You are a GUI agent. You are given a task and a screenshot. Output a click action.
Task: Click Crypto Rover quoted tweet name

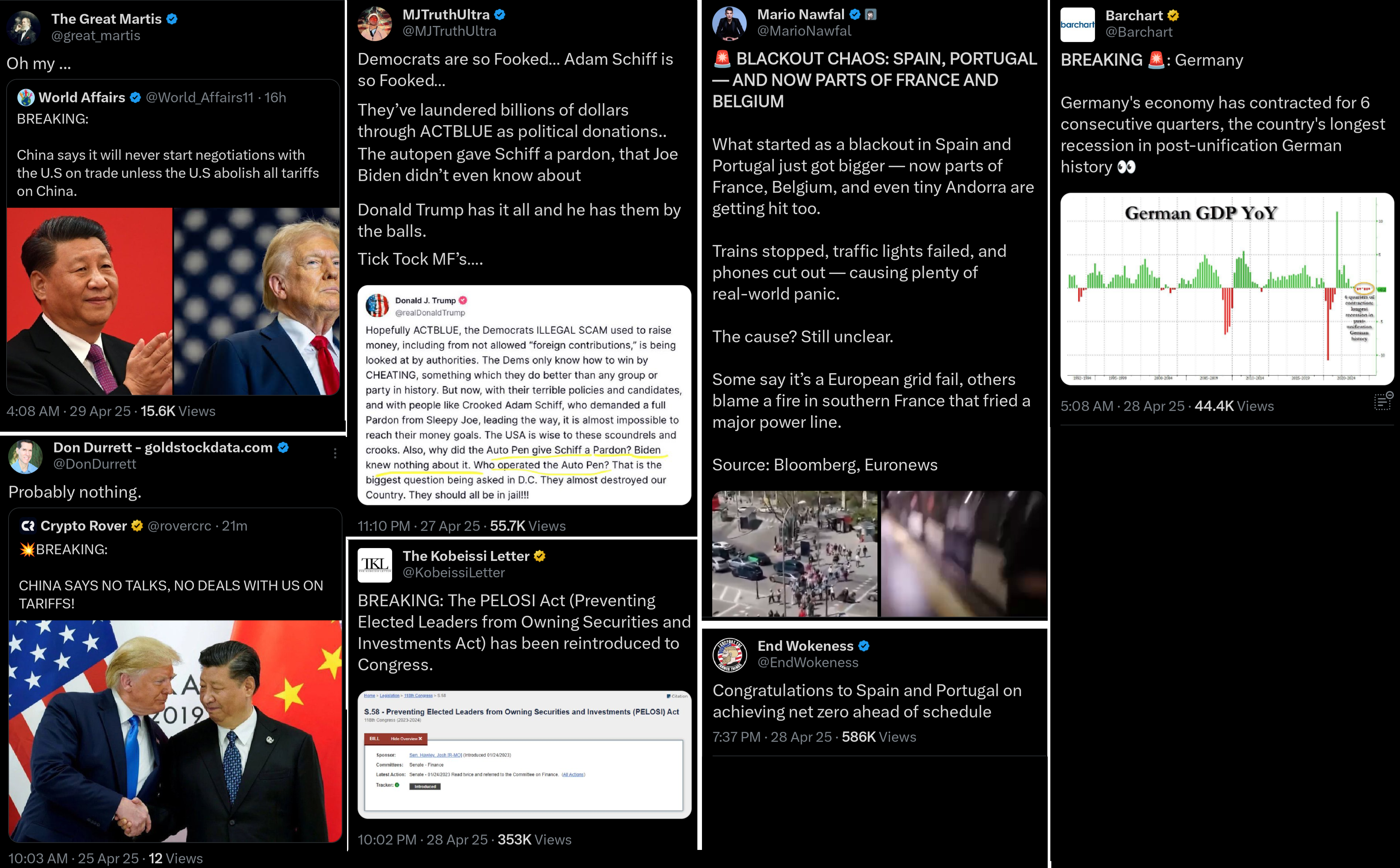83,526
